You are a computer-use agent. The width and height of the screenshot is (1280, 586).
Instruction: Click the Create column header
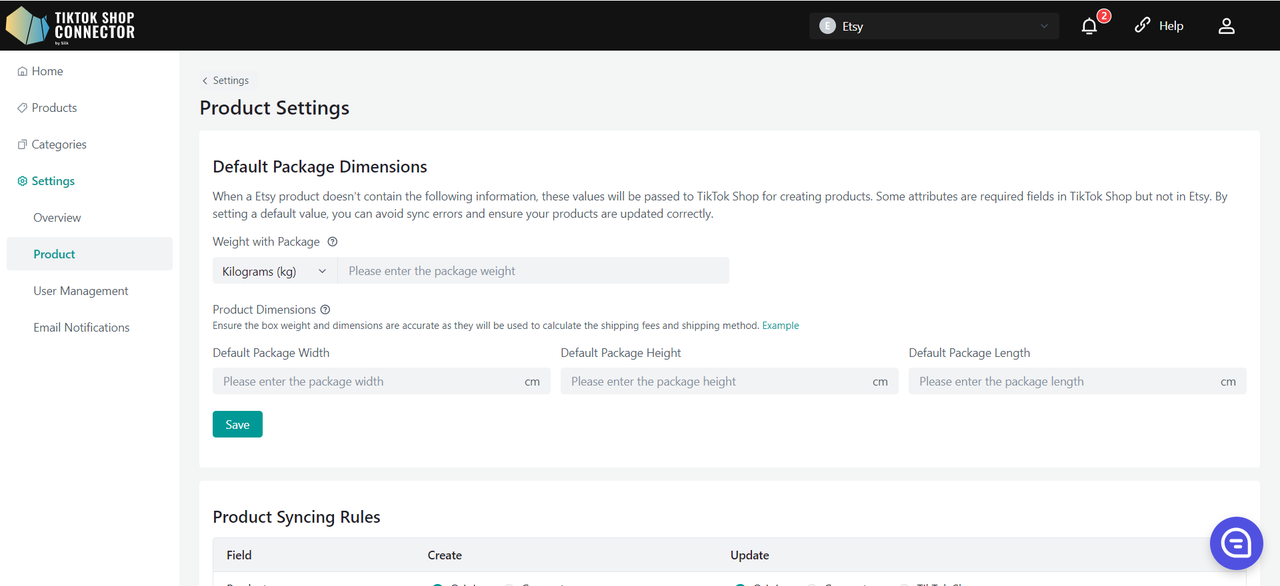pyautogui.click(x=445, y=555)
